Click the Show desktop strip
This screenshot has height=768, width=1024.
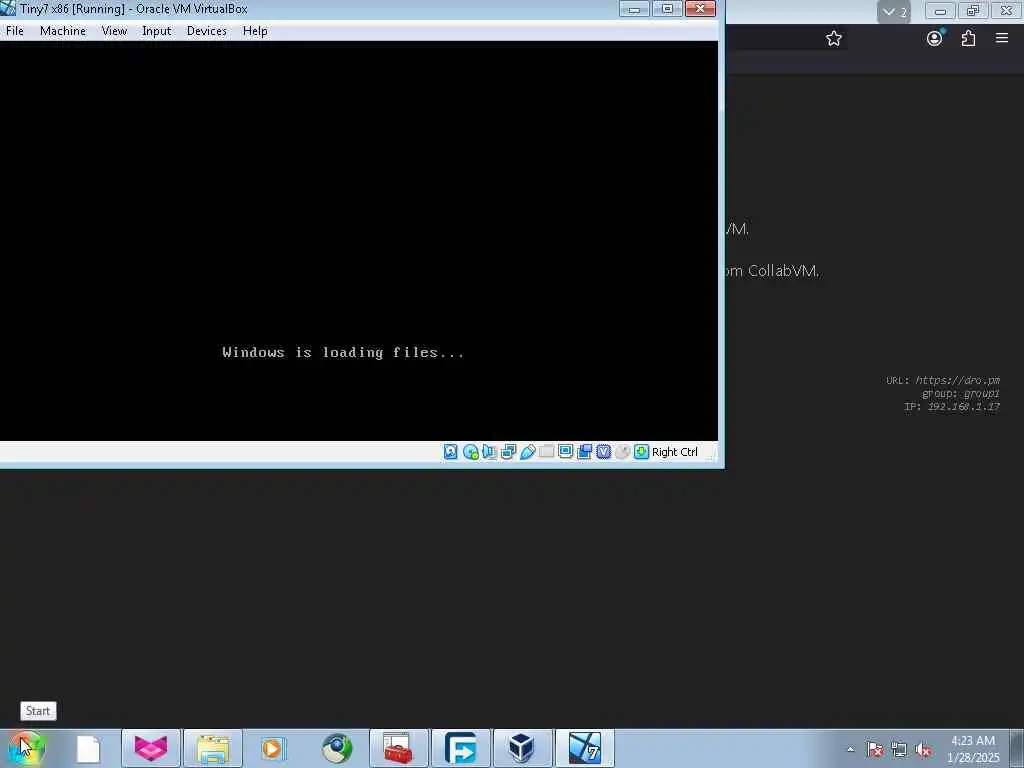pos(1017,748)
